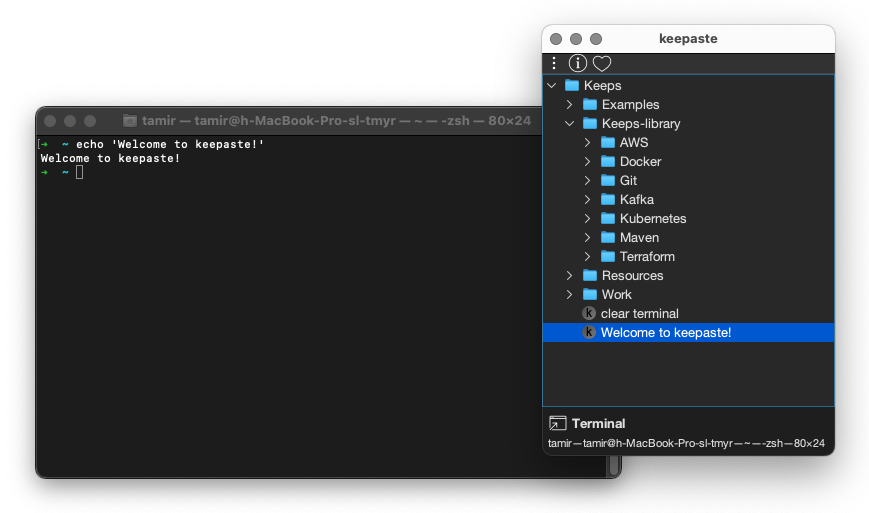The width and height of the screenshot is (869, 513).
Task: Click the AWS folder icon
Action: tap(608, 142)
